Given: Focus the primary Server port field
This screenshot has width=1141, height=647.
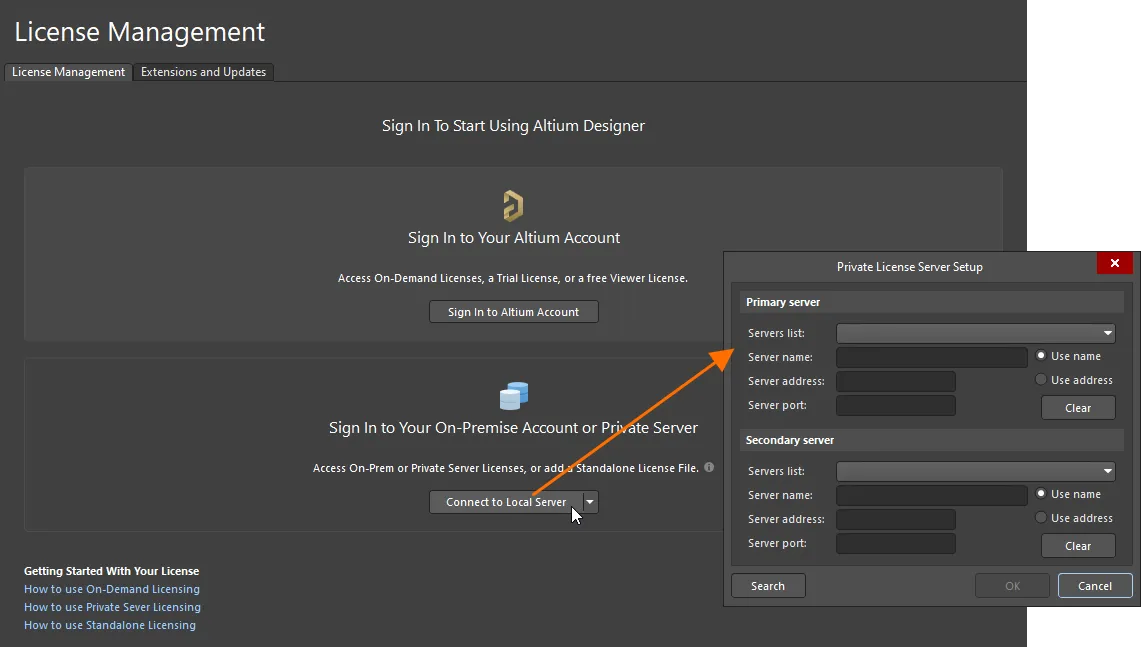Looking at the screenshot, I should [896, 405].
